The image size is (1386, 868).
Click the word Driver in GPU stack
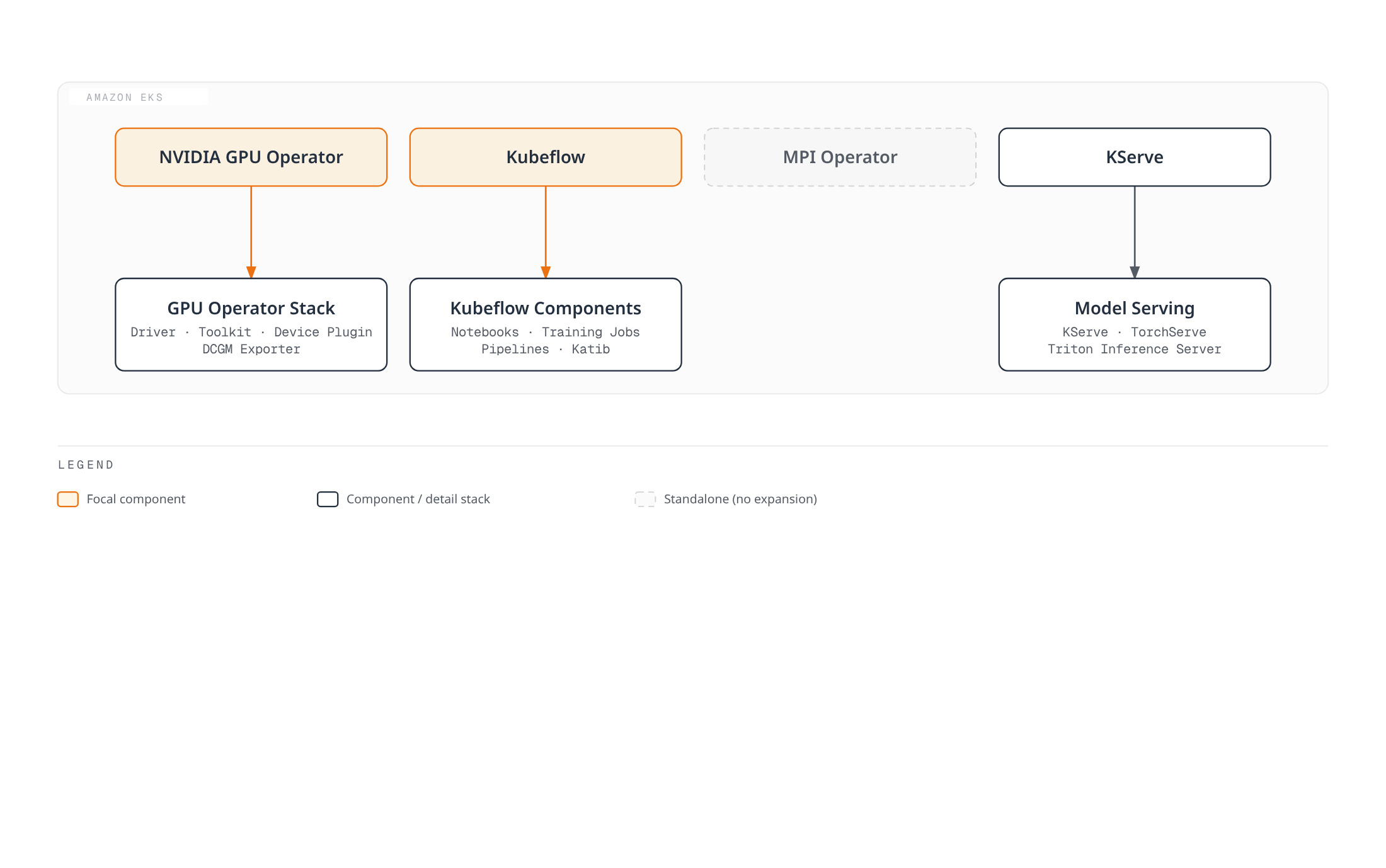(x=153, y=332)
